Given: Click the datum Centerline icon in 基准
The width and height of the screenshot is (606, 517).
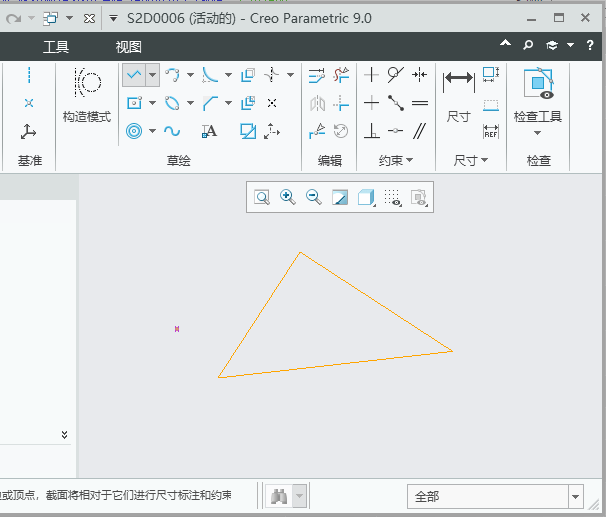Looking at the screenshot, I should pos(29,75).
